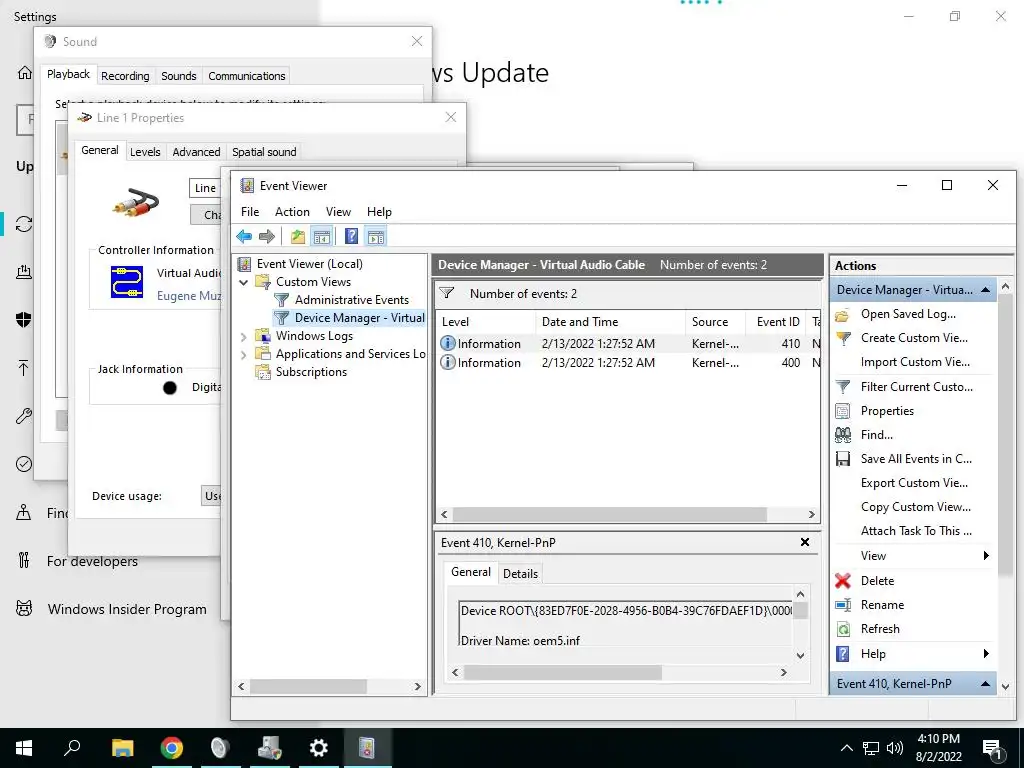The image size is (1024, 768).
Task: Open the View menu in Event Viewer
Action: [x=338, y=212]
